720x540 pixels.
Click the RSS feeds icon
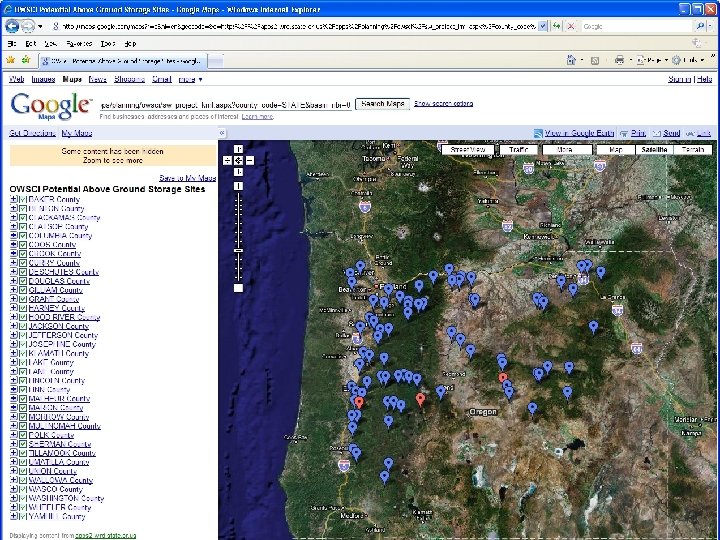(595, 60)
